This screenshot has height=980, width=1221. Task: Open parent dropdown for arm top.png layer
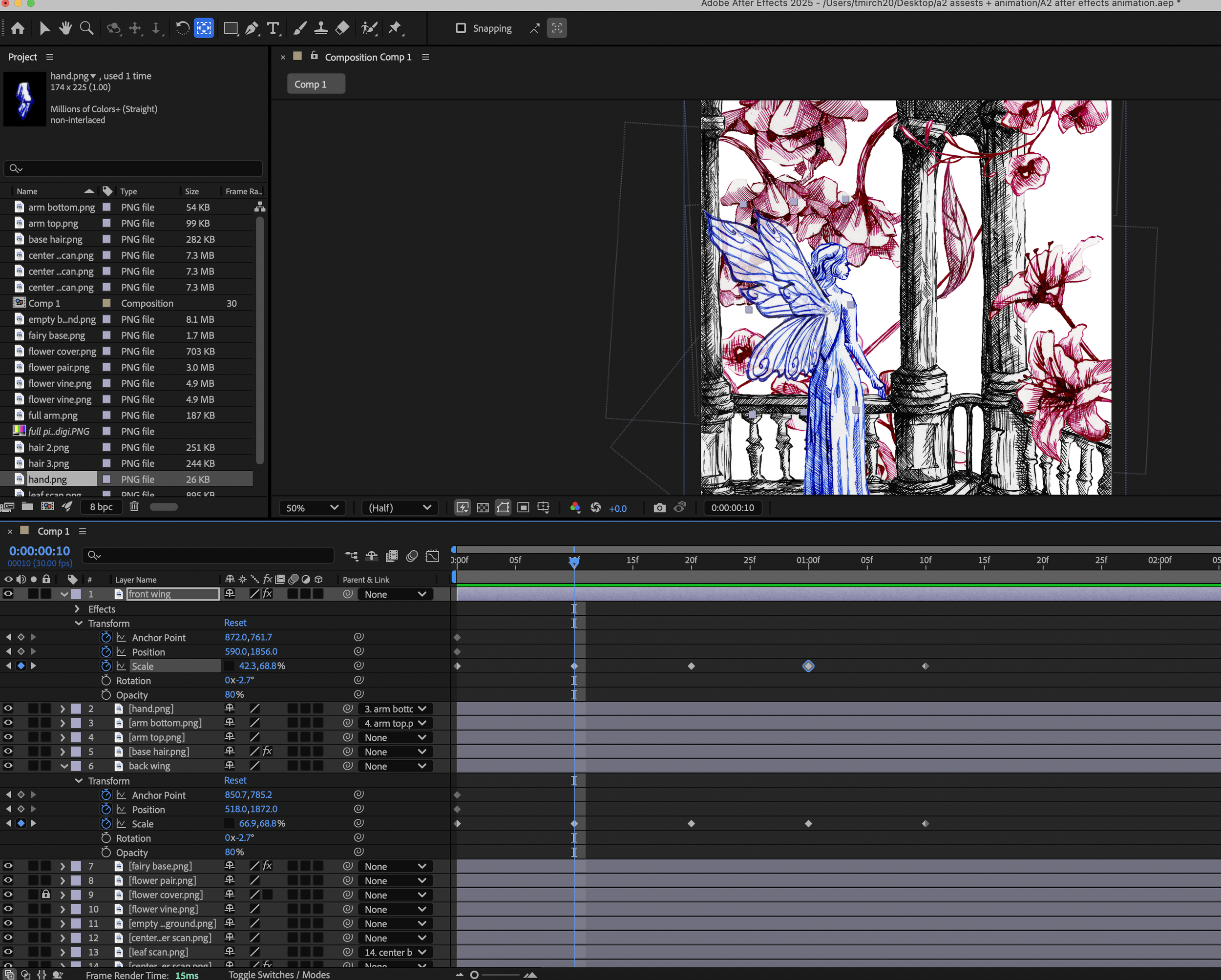[x=395, y=738]
